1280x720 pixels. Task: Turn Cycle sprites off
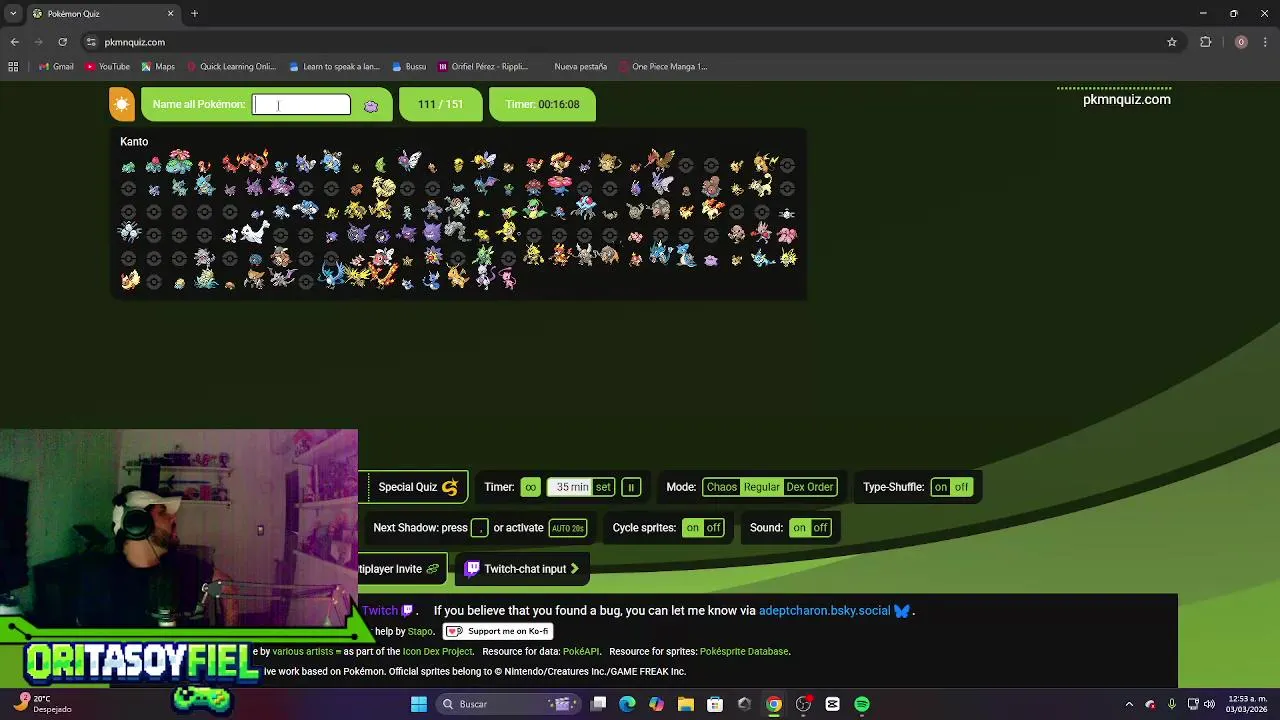[x=713, y=528]
